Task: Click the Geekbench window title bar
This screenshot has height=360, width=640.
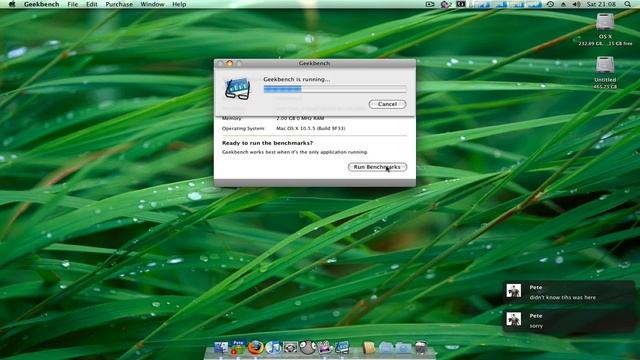Action: tap(315, 63)
